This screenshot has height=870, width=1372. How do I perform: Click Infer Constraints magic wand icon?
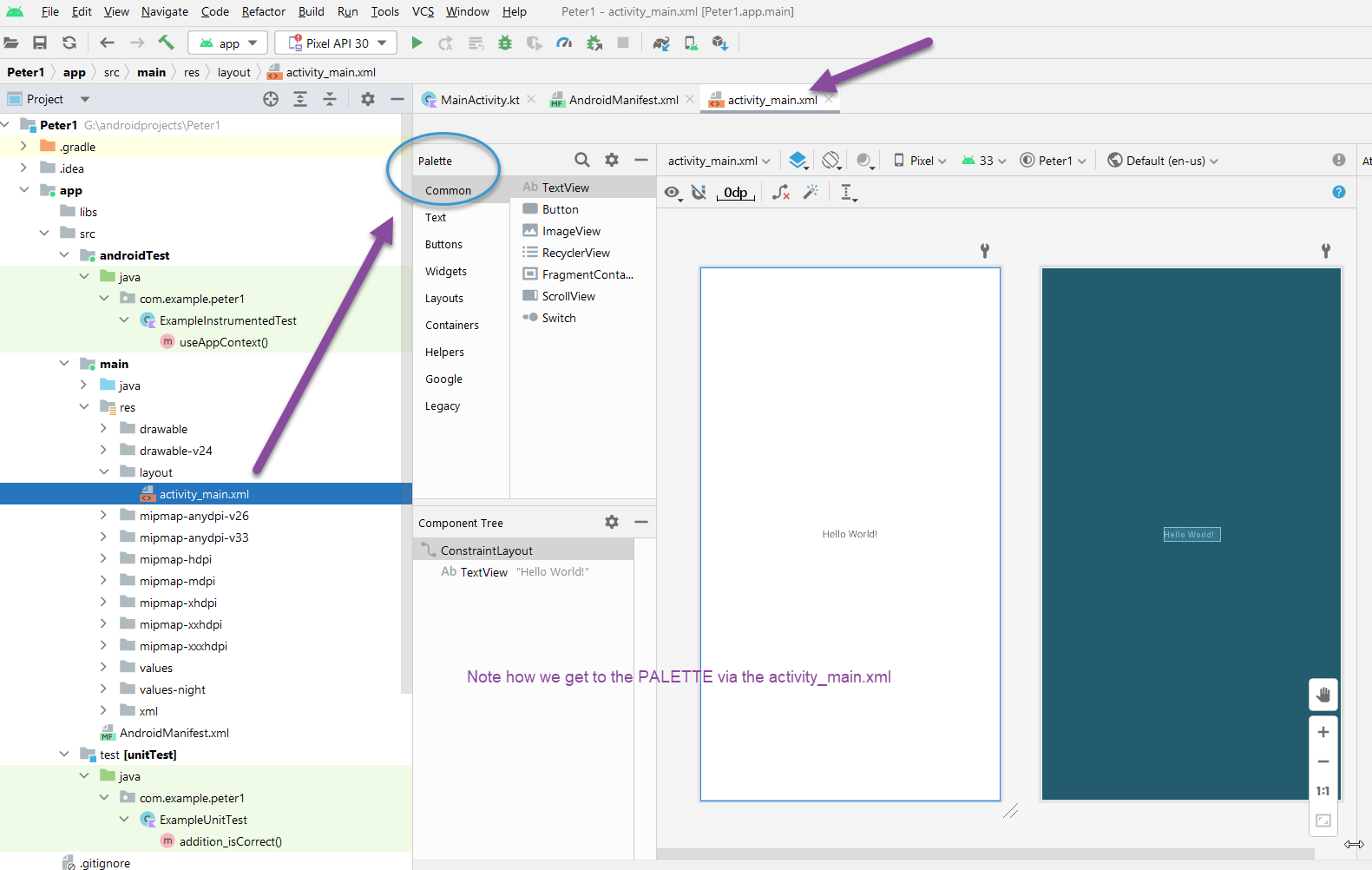pos(811,192)
